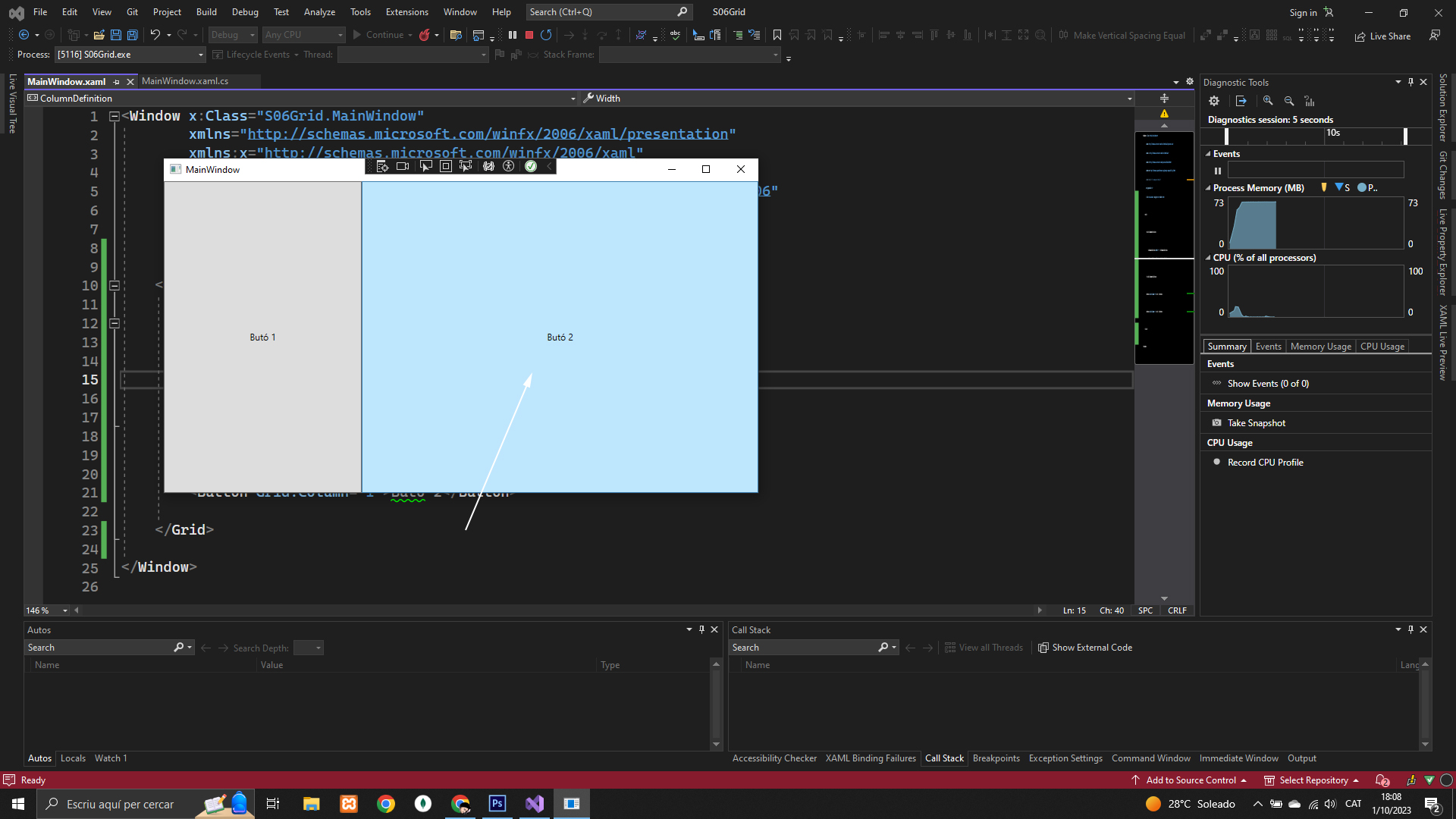Image resolution: width=1456 pixels, height=819 pixels.
Task: Open Diagnostic Tools settings gear
Action: [1214, 101]
